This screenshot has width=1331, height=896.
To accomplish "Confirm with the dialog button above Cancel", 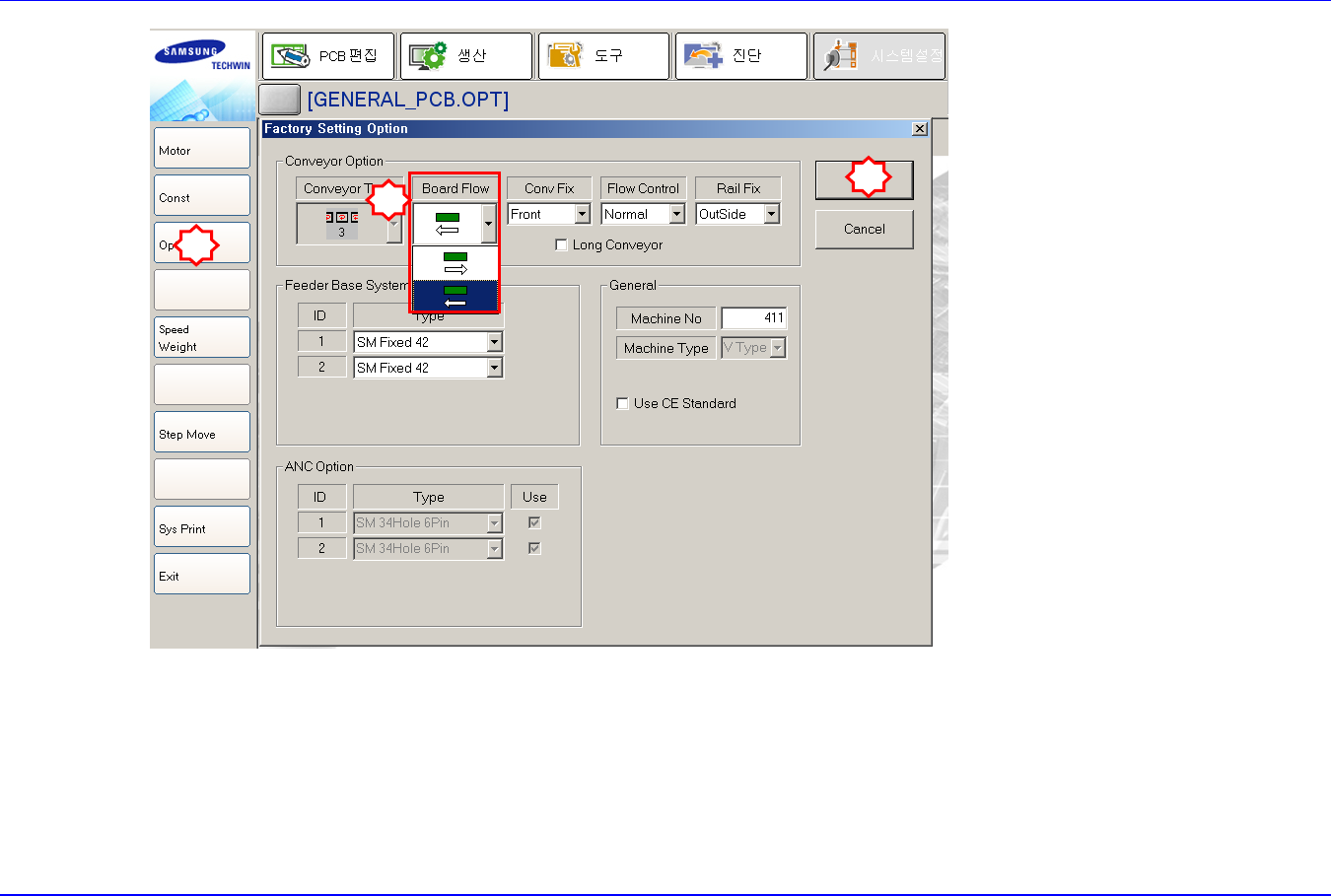I will (x=865, y=180).
